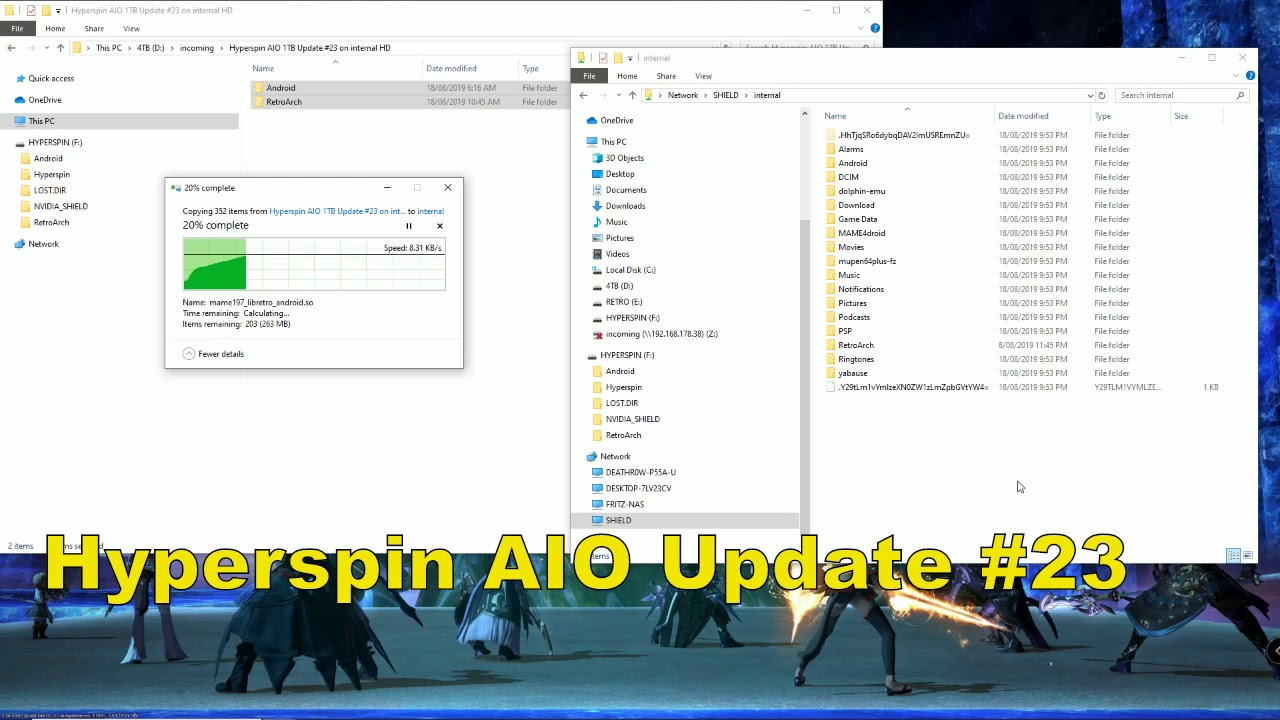The image size is (1280, 720).
Task: Open the Home tab in internal window
Action: (x=627, y=76)
